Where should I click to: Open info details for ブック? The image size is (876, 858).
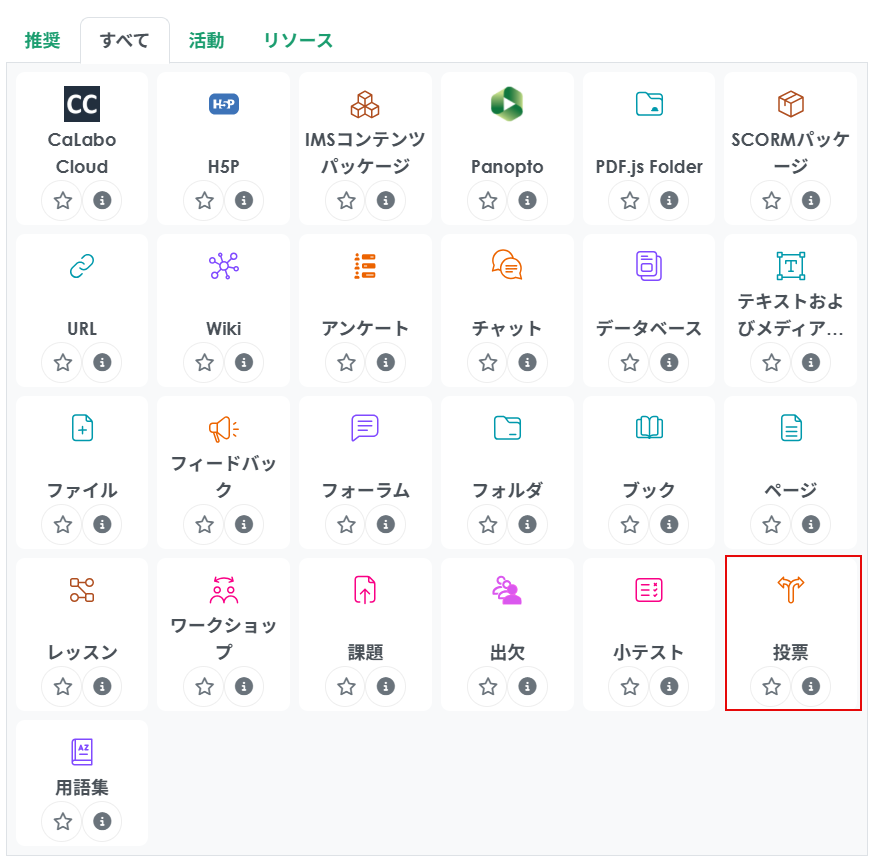(x=669, y=524)
